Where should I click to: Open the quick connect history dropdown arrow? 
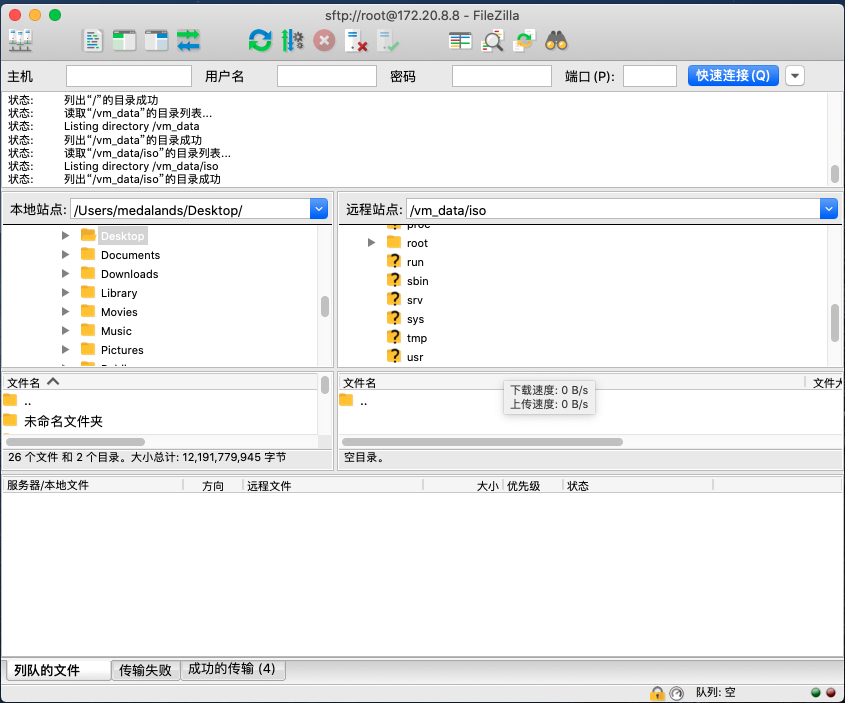795,76
